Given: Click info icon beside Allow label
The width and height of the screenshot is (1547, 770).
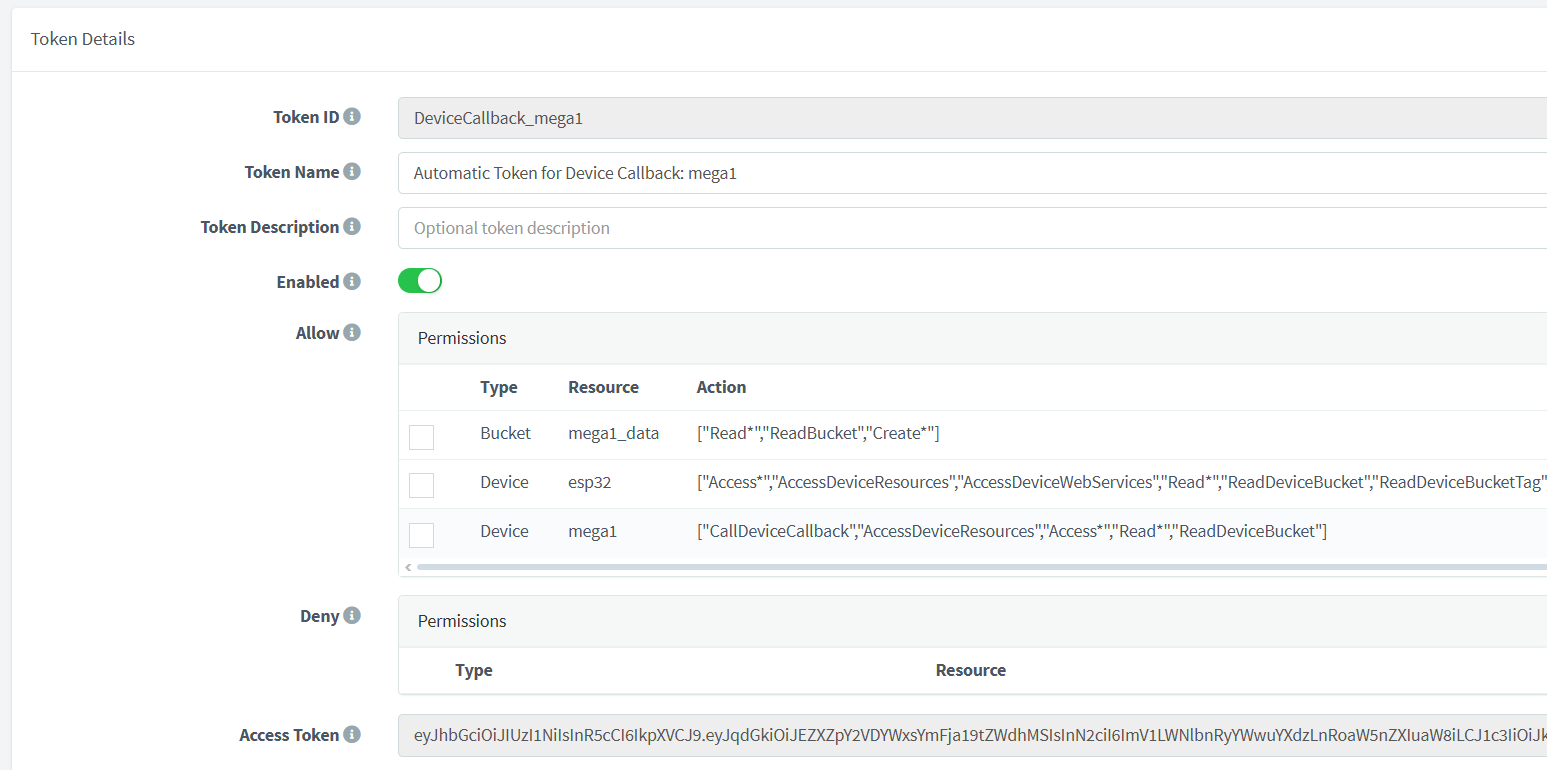Looking at the screenshot, I should [352, 333].
